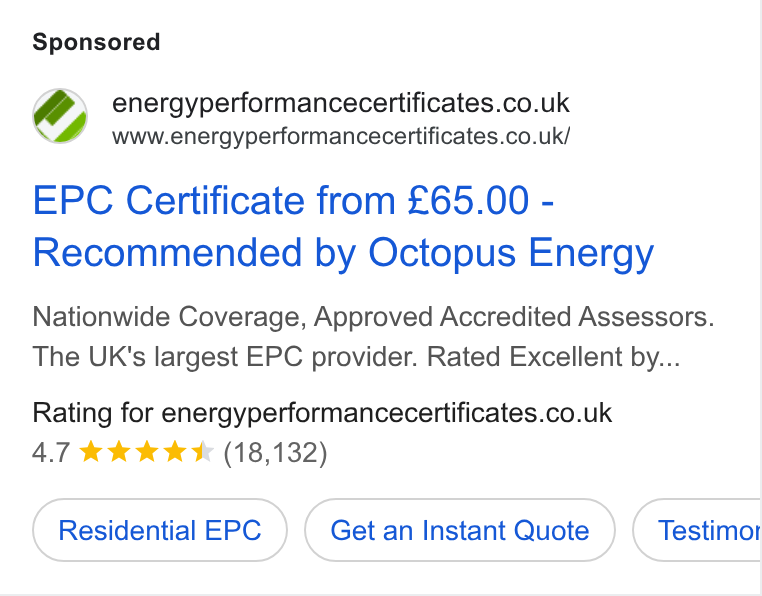Click the 4.7 rating score
The image size is (762, 596).
[x=51, y=453]
